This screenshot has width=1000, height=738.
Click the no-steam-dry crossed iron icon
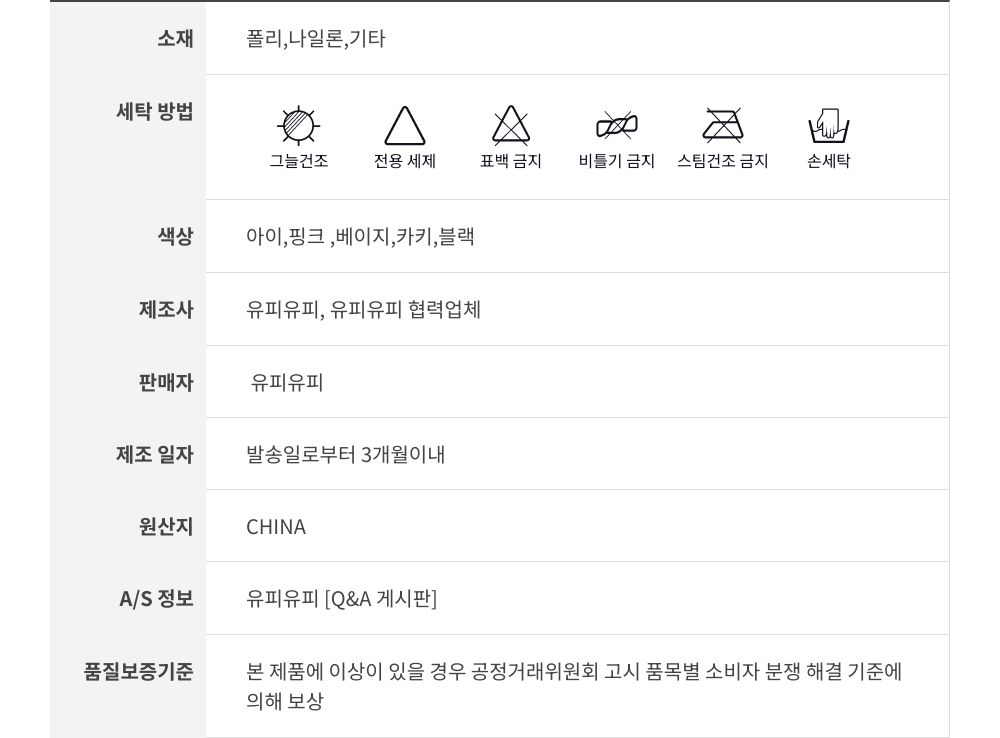[x=722, y=126]
